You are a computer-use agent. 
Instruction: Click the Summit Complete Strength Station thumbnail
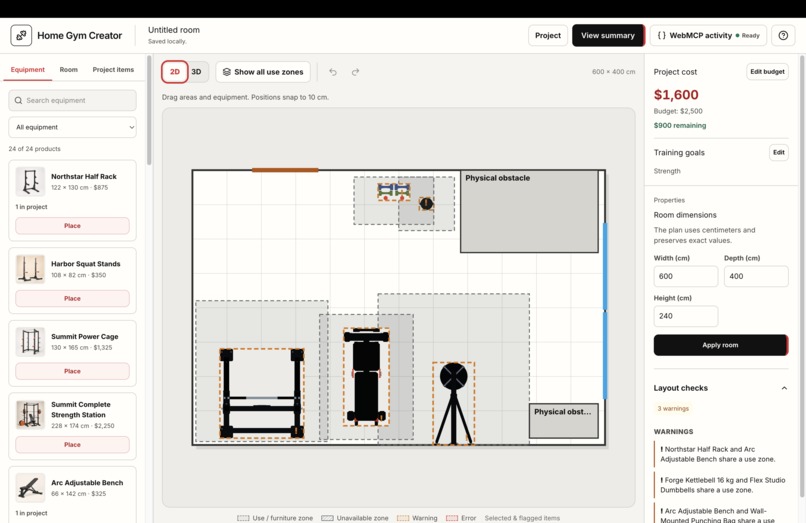pyautogui.click(x=30, y=414)
